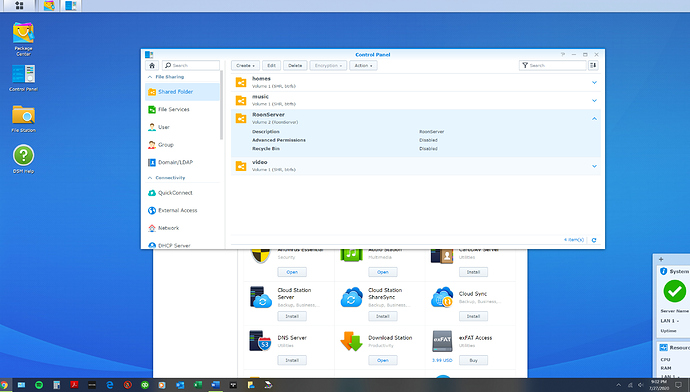Click Cloud Sync package icon
Image resolution: width=690 pixels, height=392 pixels.
tap(442, 297)
